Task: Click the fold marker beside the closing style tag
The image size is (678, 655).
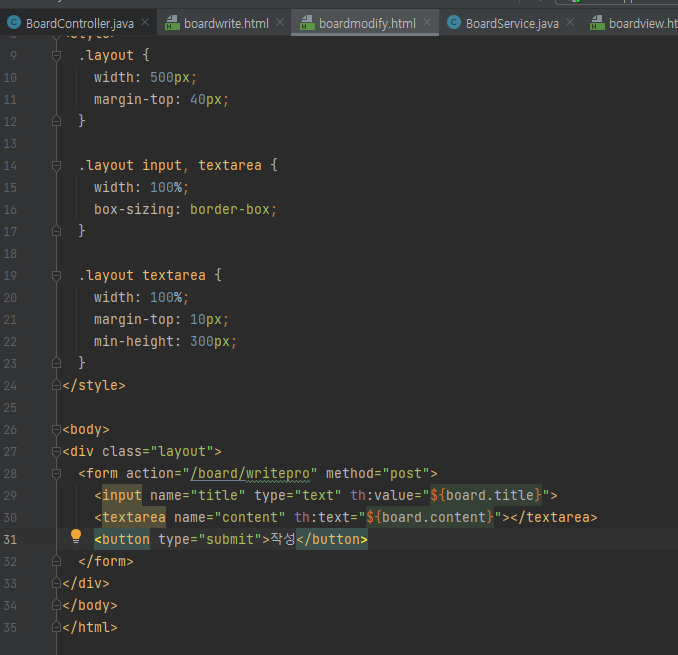Action: click(x=56, y=385)
